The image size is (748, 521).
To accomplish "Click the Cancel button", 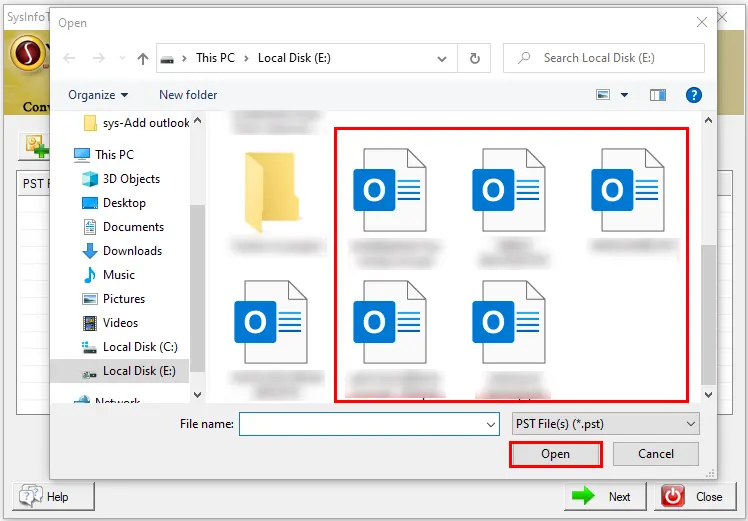I will pos(656,454).
